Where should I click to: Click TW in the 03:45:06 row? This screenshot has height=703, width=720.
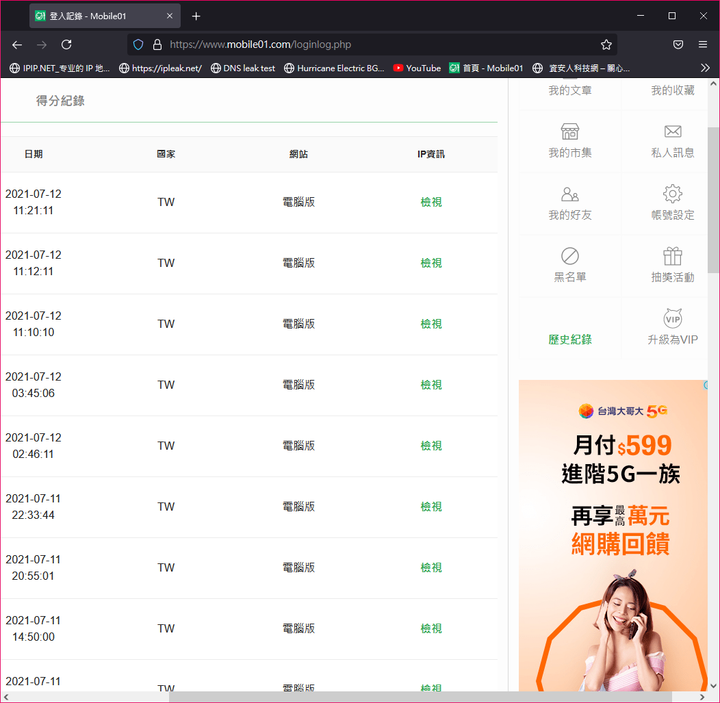(x=166, y=385)
